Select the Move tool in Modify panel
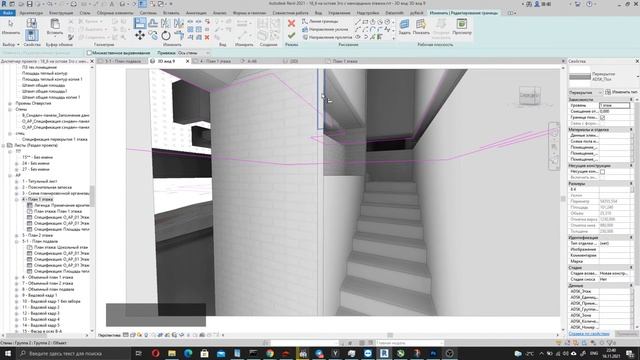This screenshot has width=640, height=360. click(140, 36)
